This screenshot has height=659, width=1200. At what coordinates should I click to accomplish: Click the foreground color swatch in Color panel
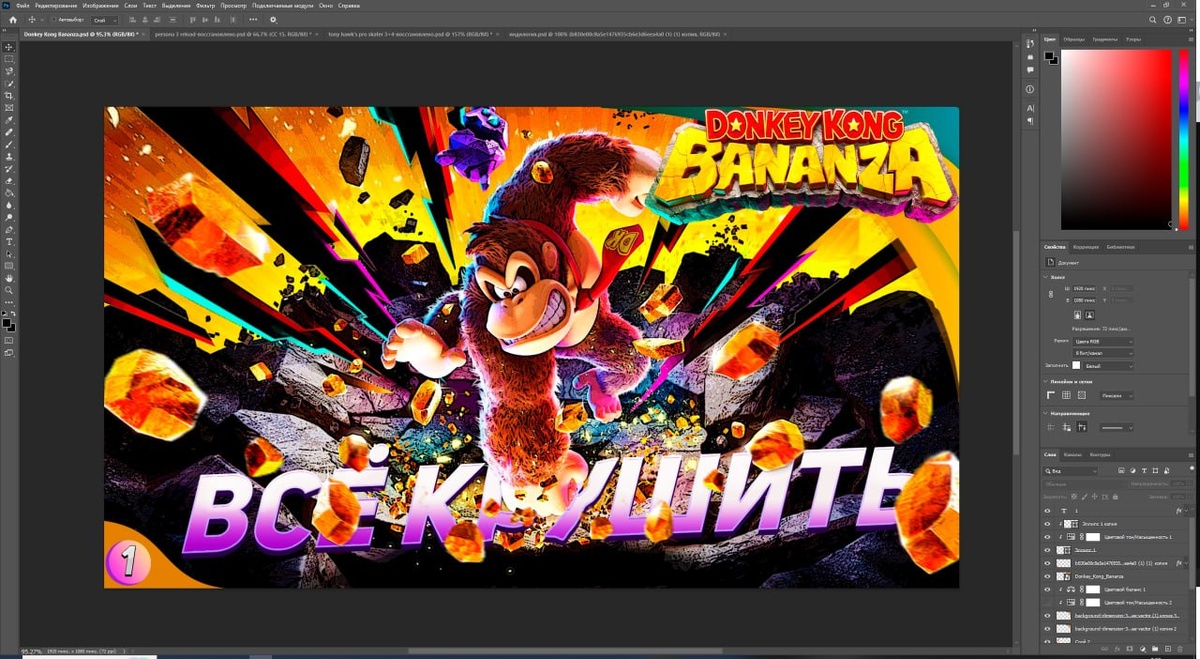pyautogui.click(x=1050, y=56)
